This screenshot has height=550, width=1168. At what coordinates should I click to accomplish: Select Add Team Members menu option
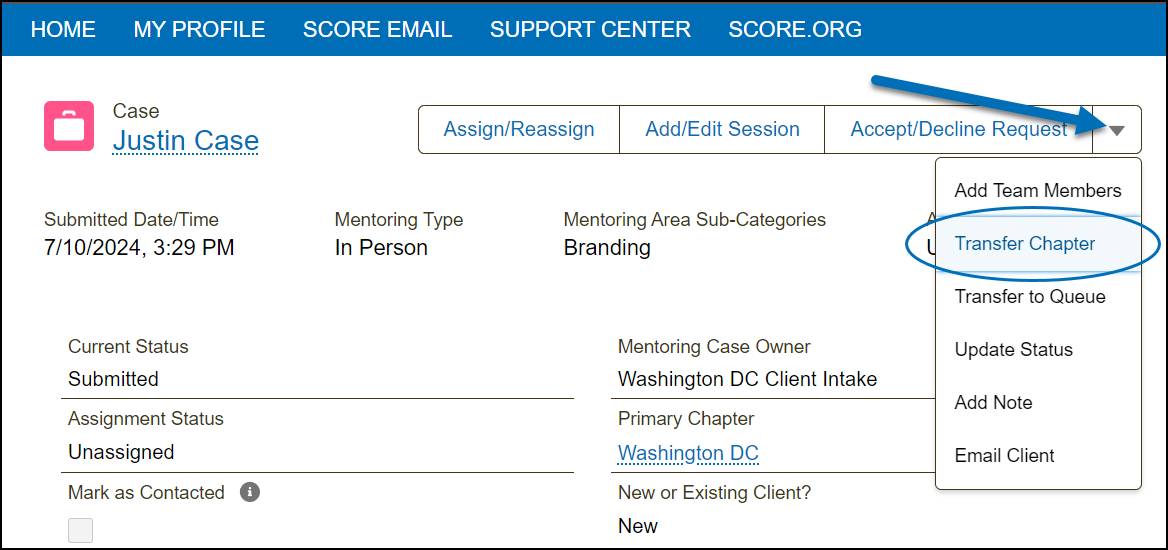click(1037, 190)
